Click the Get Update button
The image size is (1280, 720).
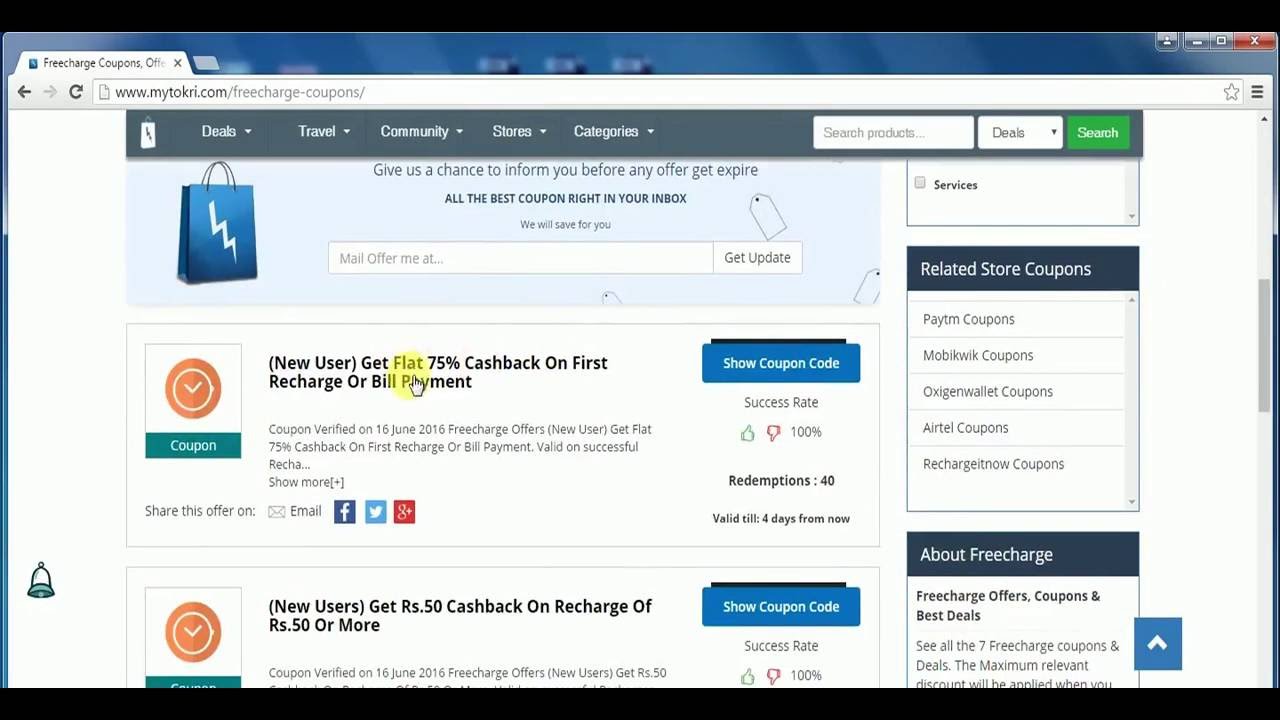tap(757, 258)
